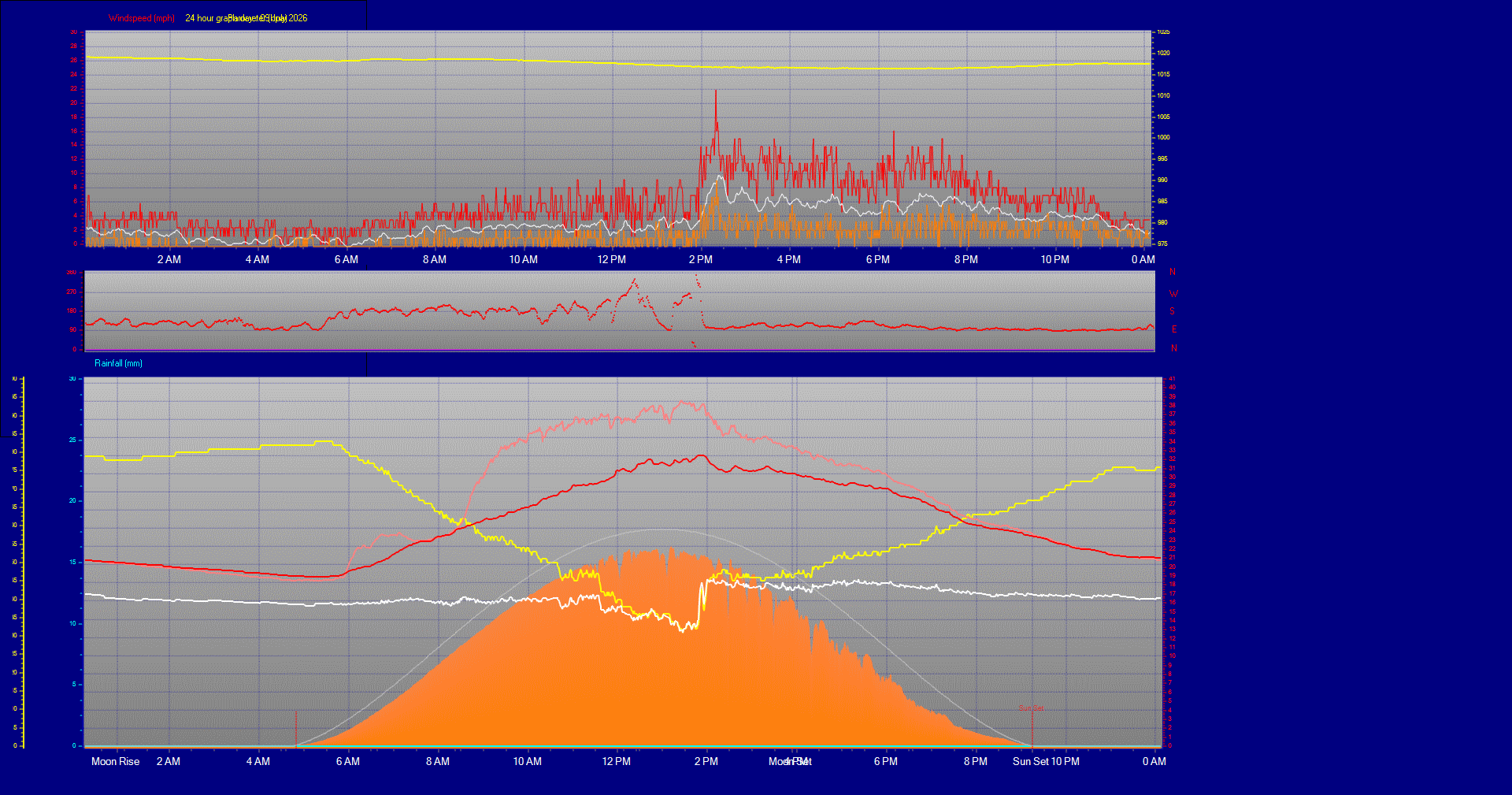1512x795 pixels.
Task: Pick "12 PM" below the temperature chart
Action: click(x=616, y=761)
